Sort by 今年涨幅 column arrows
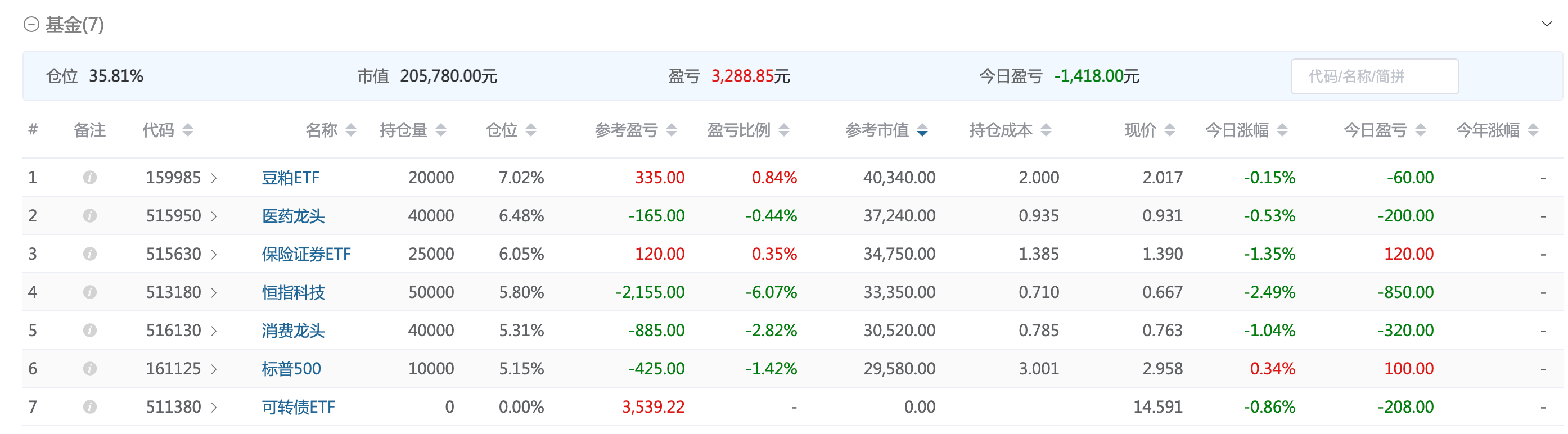The height and width of the screenshot is (434, 1568). tap(1533, 130)
